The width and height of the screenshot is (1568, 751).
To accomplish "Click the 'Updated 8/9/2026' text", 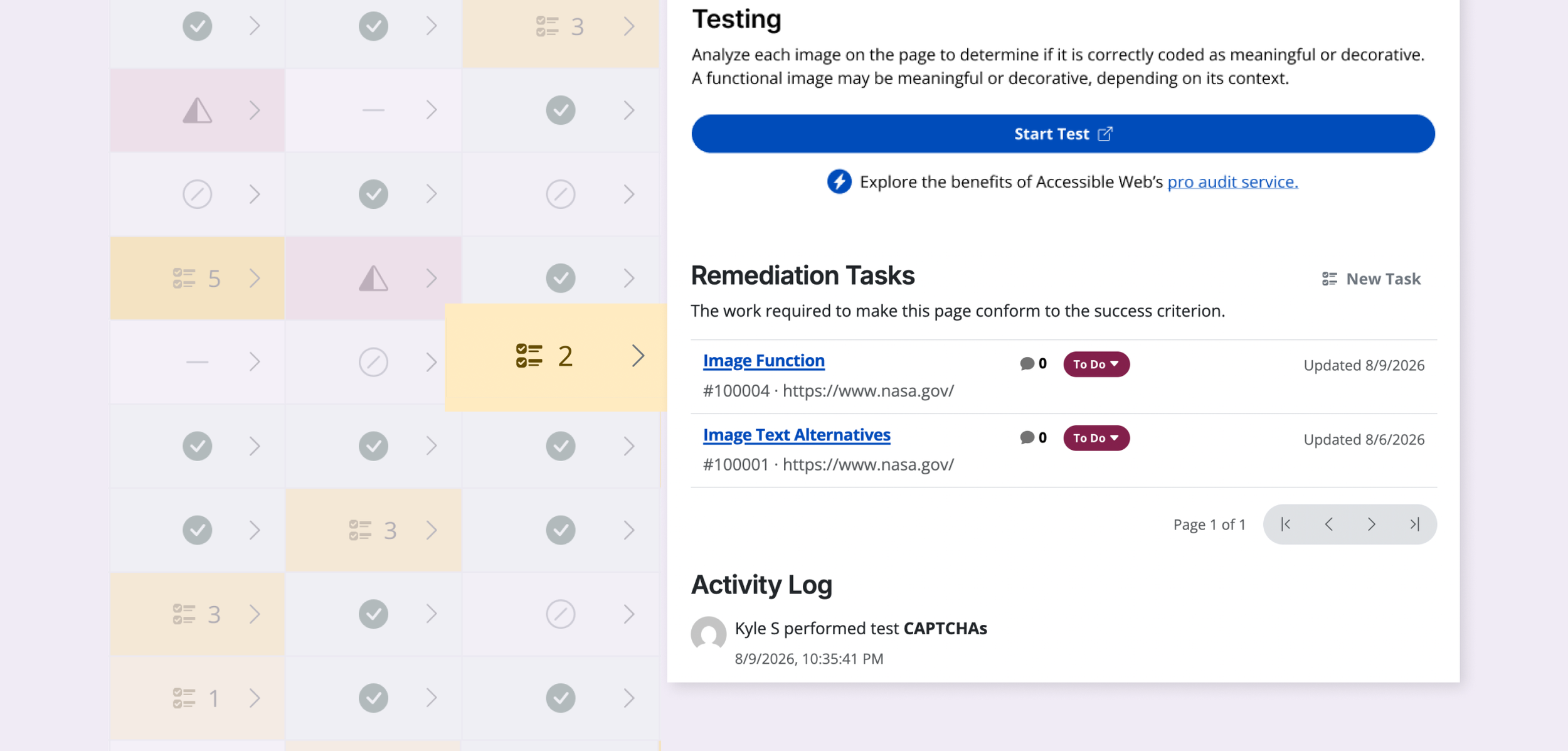I will coord(1364,365).
